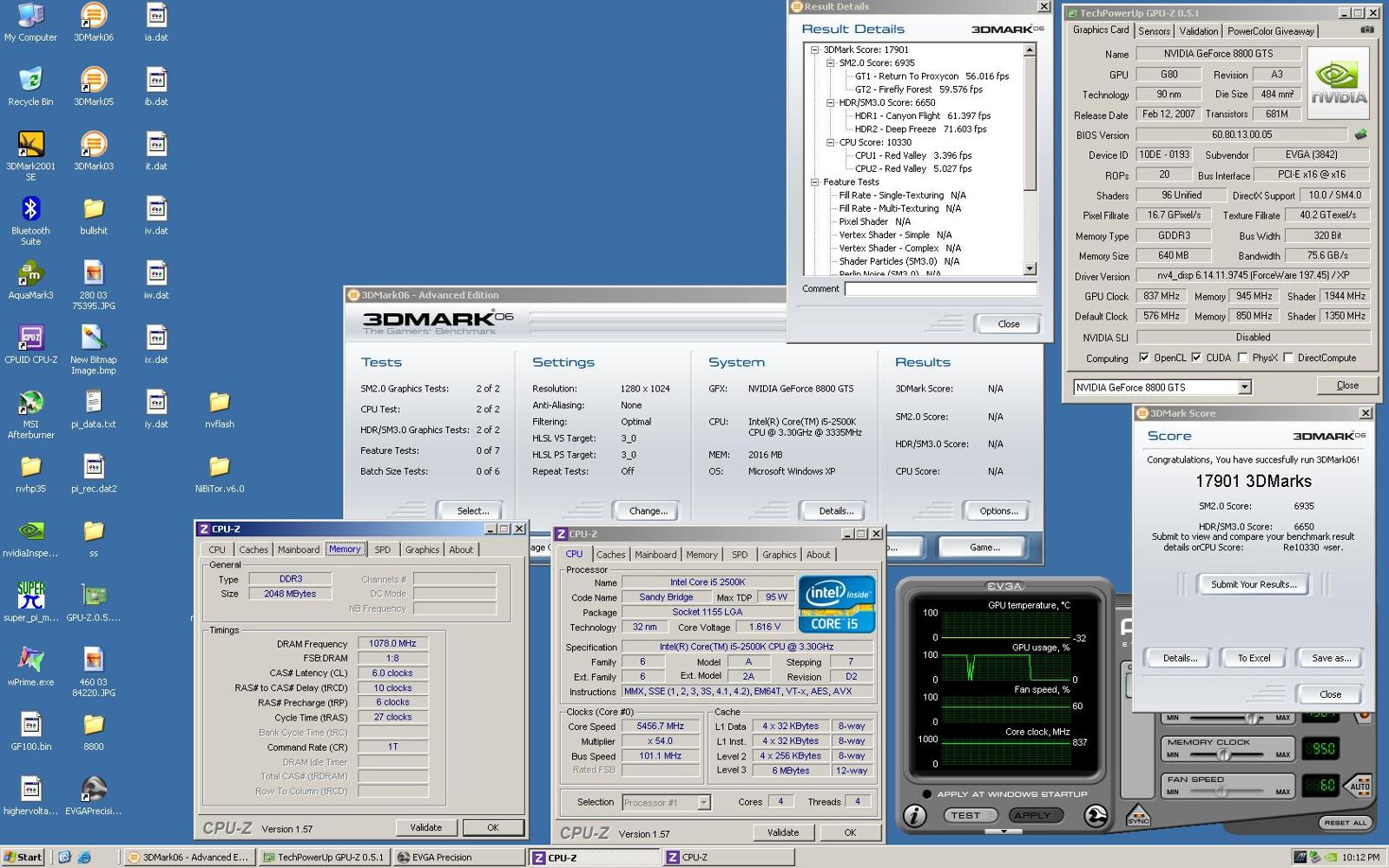Toggle the PhysX checkbox in GPU-Z
The width and height of the screenshot is (1389, 868).
(1243, 358)
